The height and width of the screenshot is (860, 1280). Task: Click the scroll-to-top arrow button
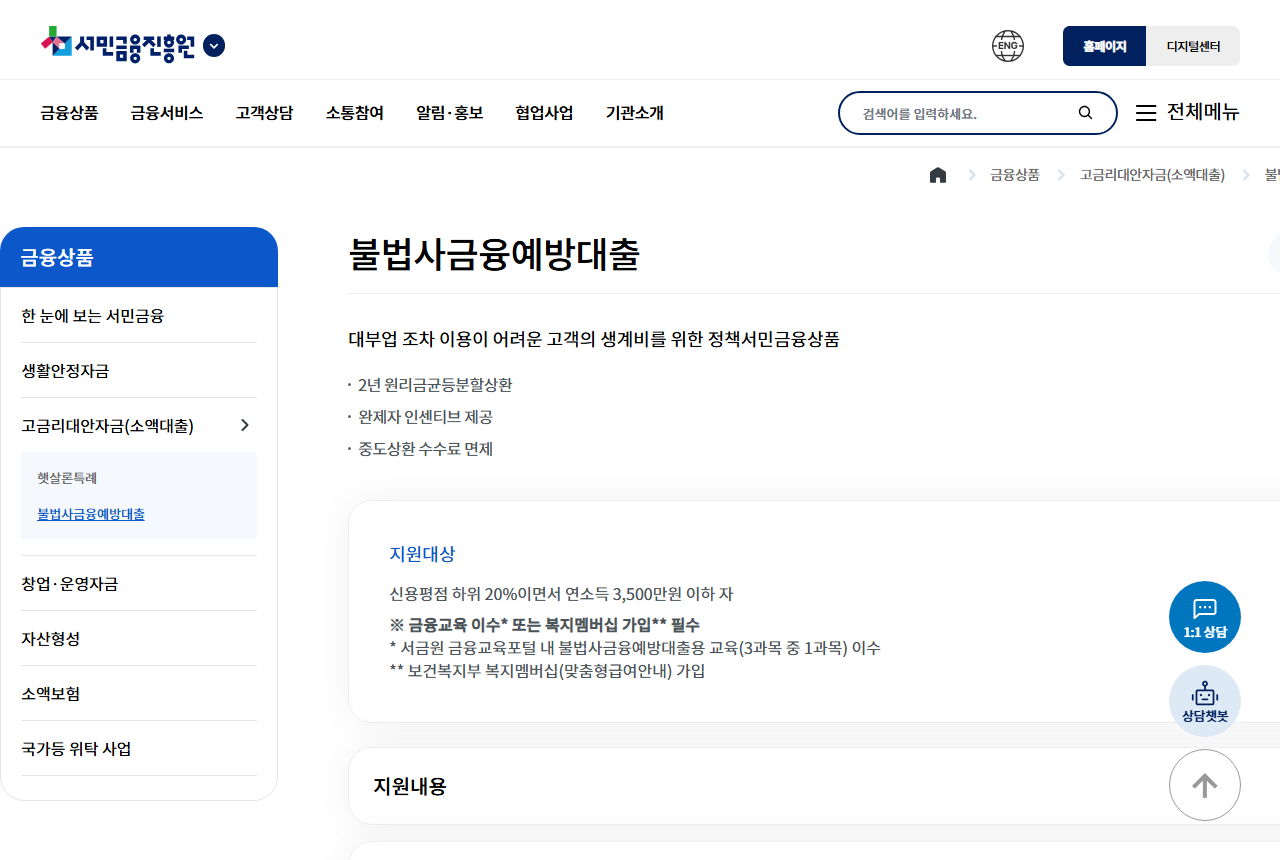click(x=1205, y=785)
